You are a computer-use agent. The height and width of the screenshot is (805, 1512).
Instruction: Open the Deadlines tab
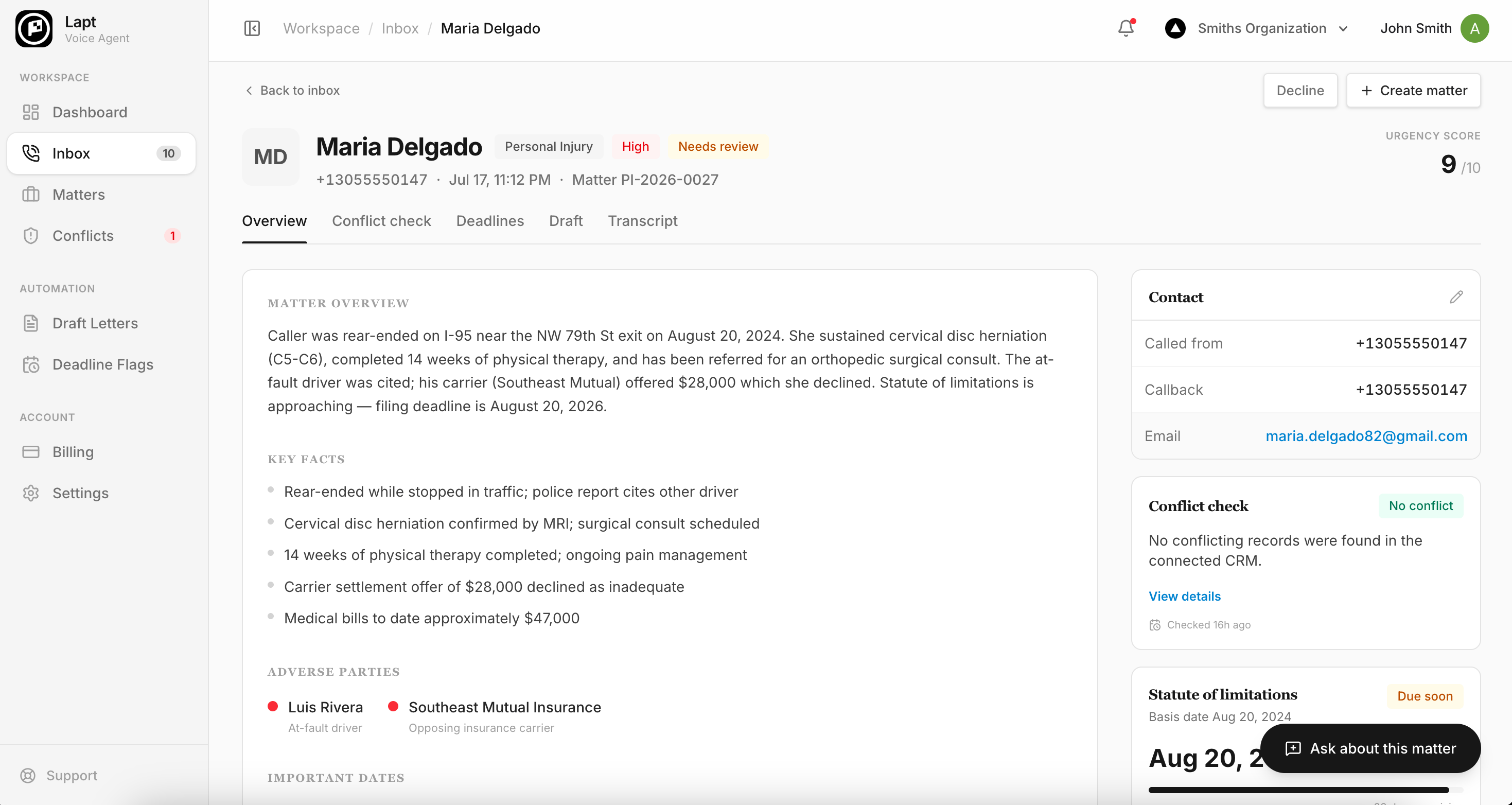[490, 221]
